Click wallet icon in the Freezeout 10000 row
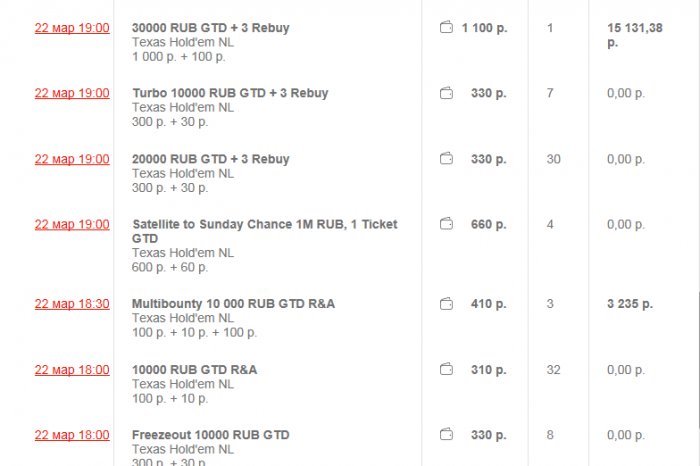 (447, 435)
